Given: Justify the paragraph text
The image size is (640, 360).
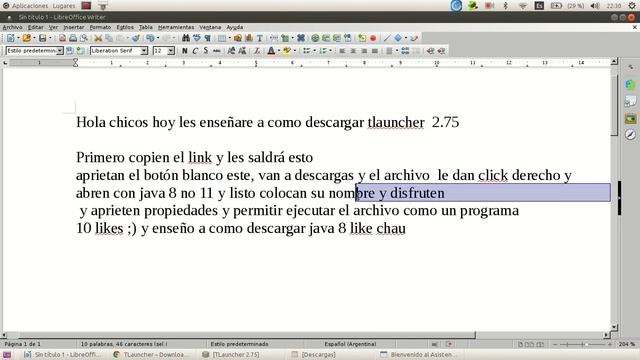Looking at the screenshot, I should coord(375,51).
